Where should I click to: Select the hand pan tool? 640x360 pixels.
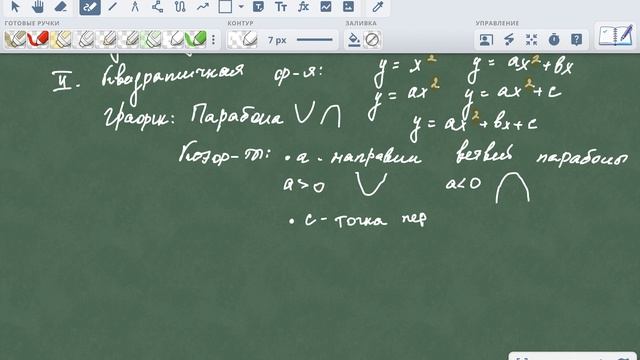pos(38,7)
